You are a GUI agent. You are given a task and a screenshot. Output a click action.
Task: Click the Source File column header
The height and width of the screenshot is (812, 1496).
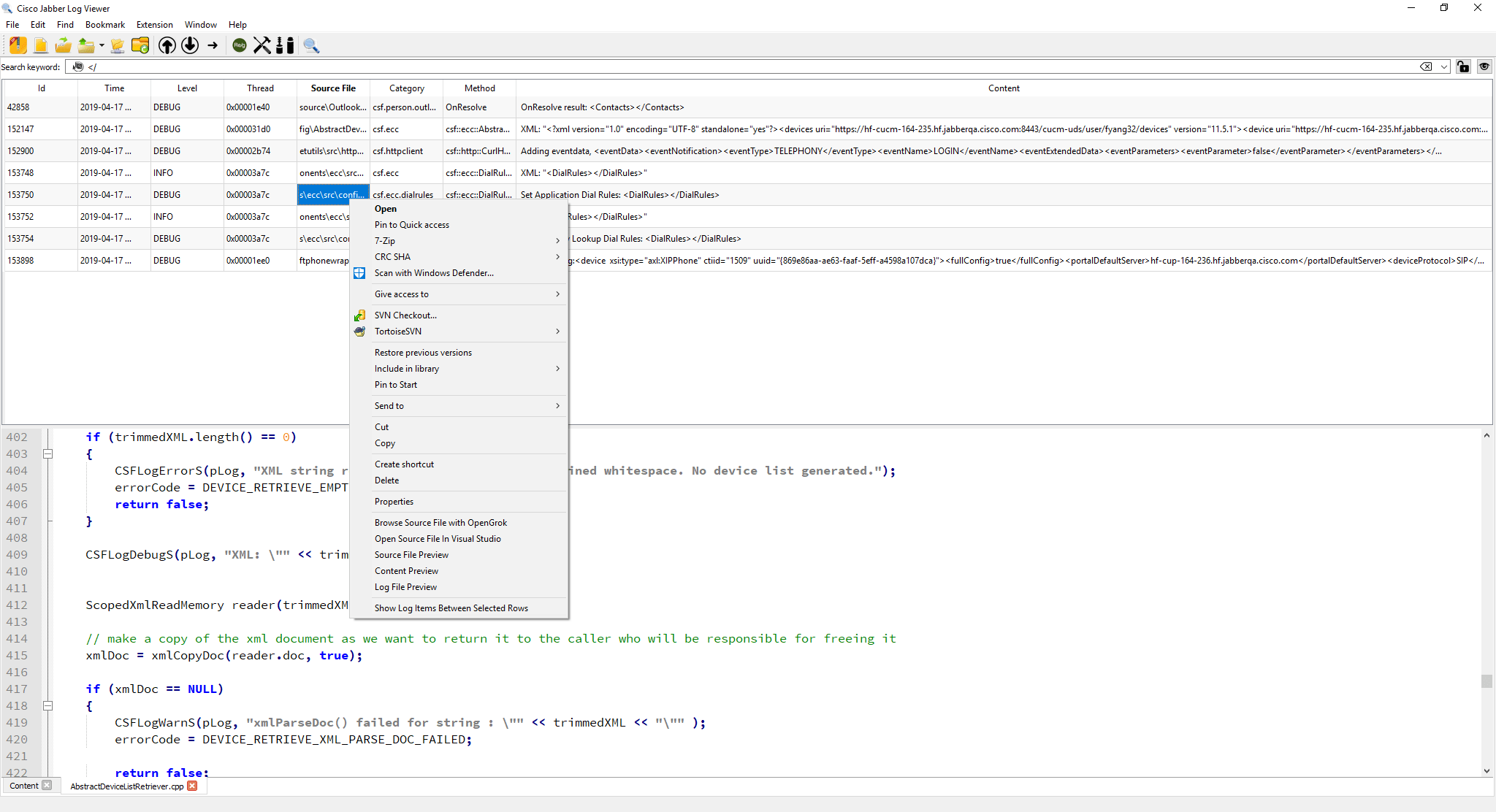click(x=333, y=88)
